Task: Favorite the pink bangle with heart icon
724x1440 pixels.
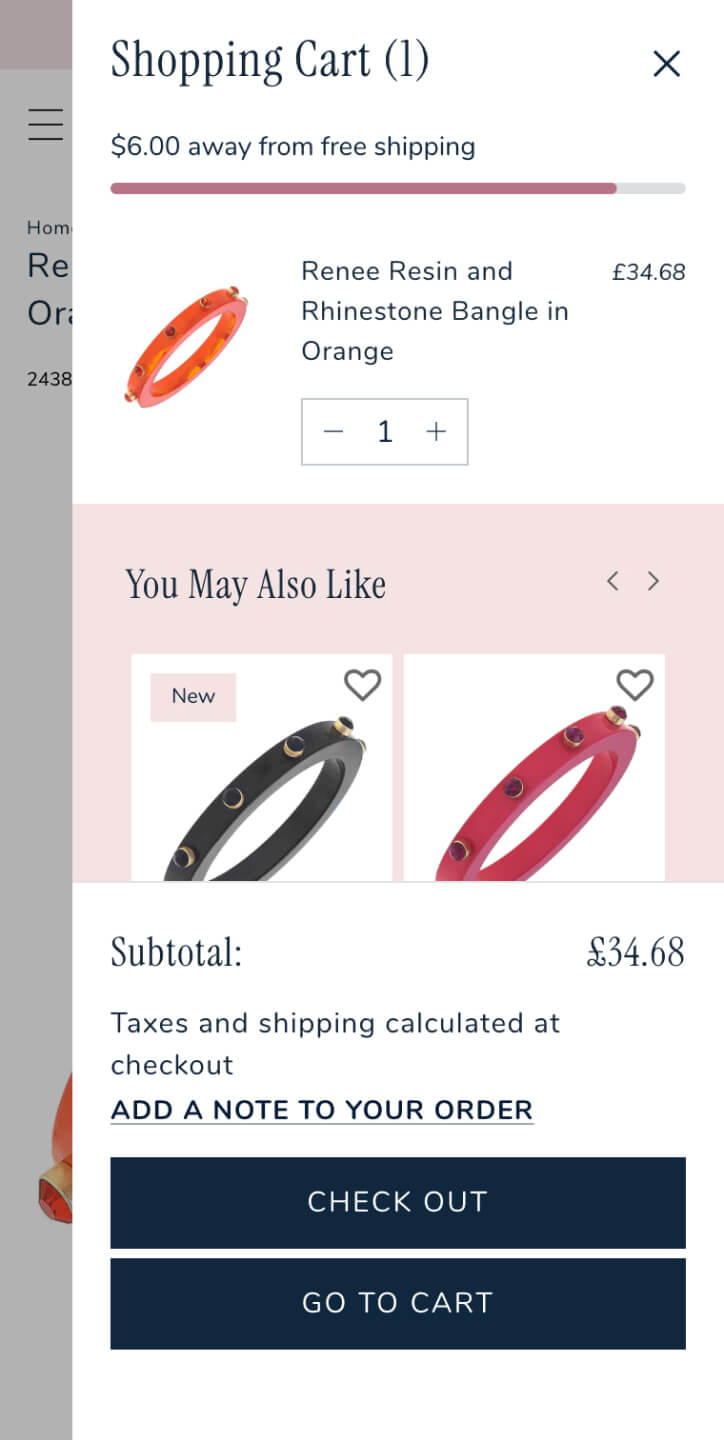Action: click(x=634, y=685)
